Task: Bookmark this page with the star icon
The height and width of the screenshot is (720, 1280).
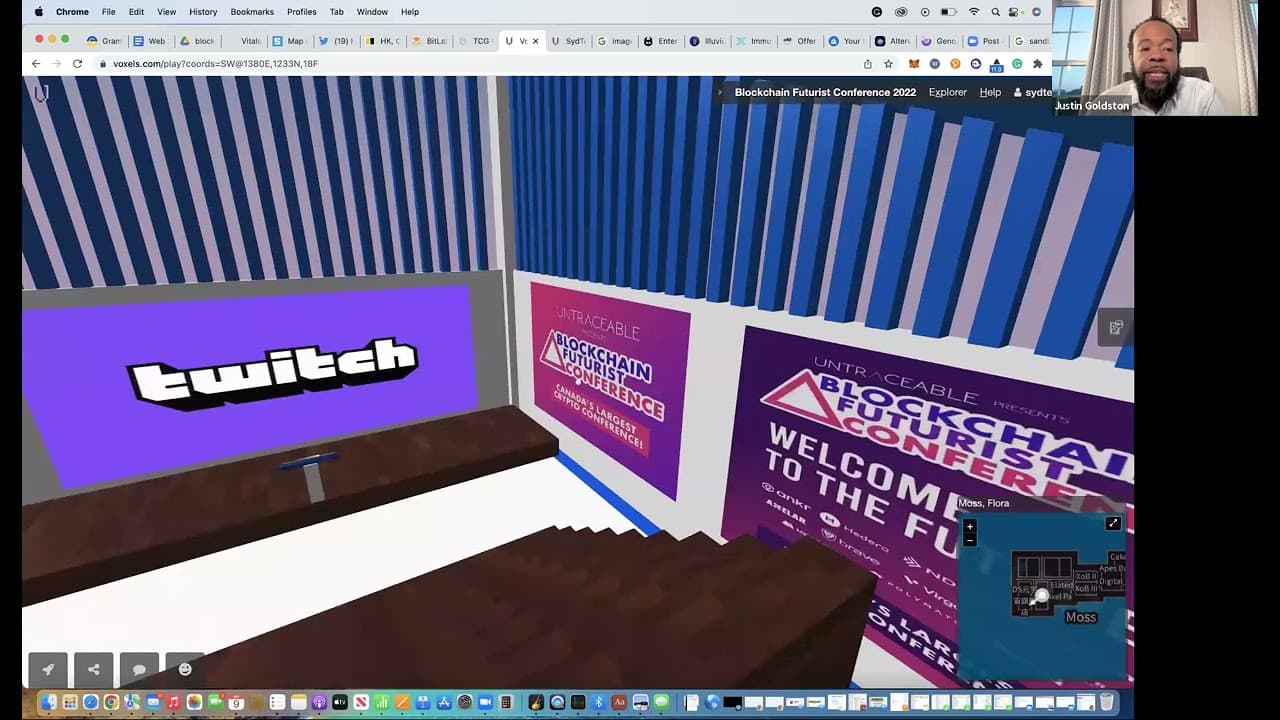Action: 888,63
